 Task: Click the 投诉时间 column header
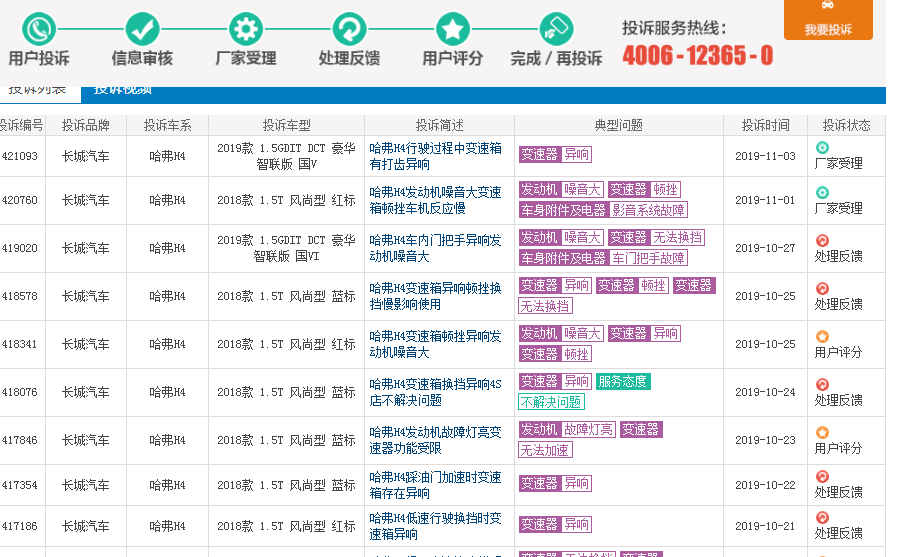pyautogui.click(x=765, y=125)
